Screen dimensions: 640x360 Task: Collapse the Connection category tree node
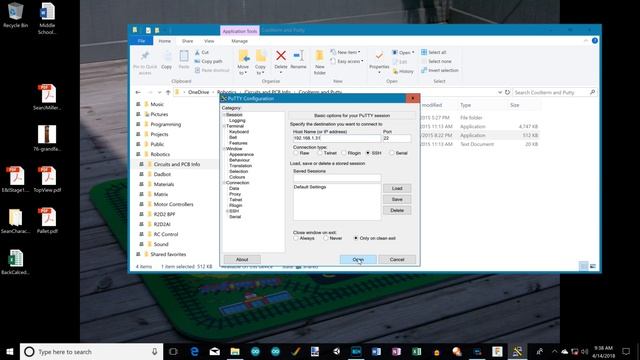pyautogui.click(x=224, y=183)
